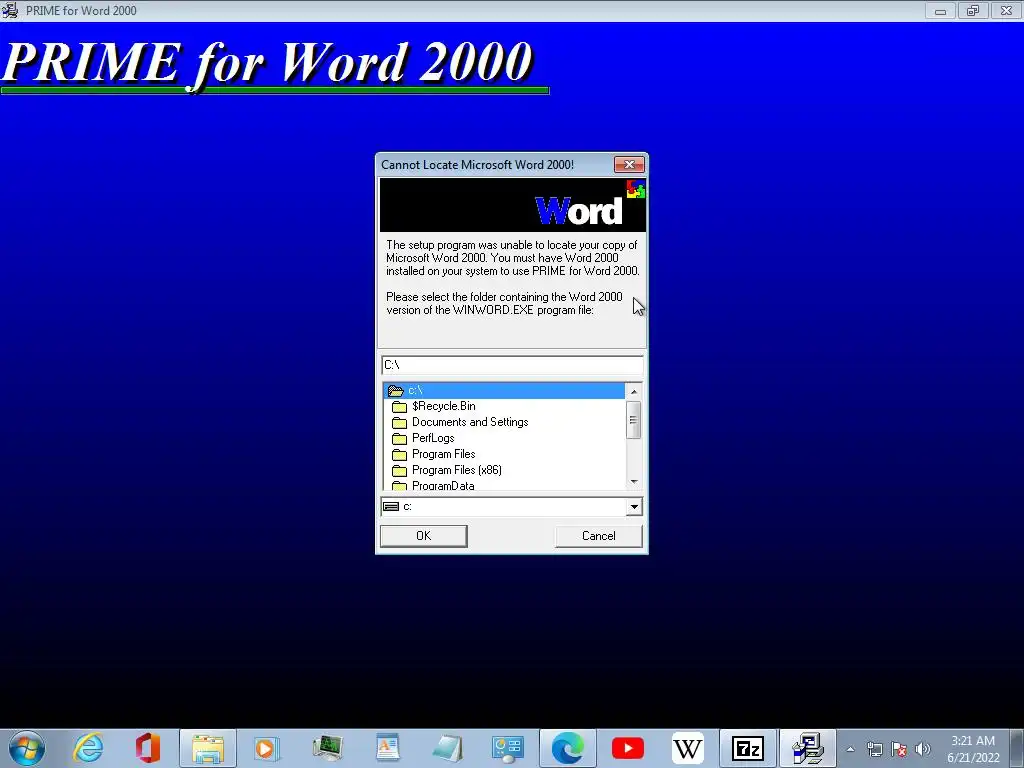Open Wikipedia from the taskbar
This screenshot has height=768, width=1024.
[688, 748]
